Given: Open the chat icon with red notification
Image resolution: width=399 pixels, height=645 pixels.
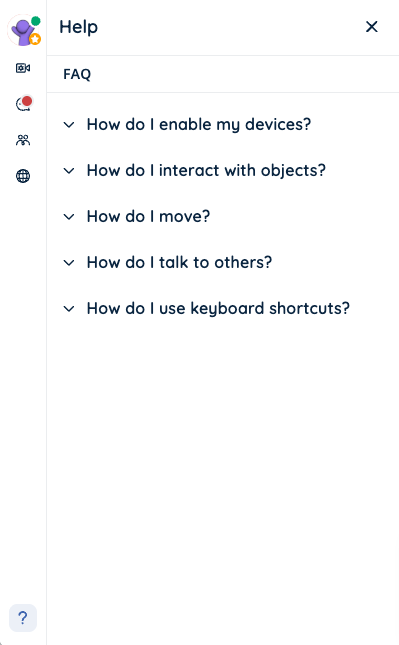Looking at the screenshot, I should [x=23, y=104].
